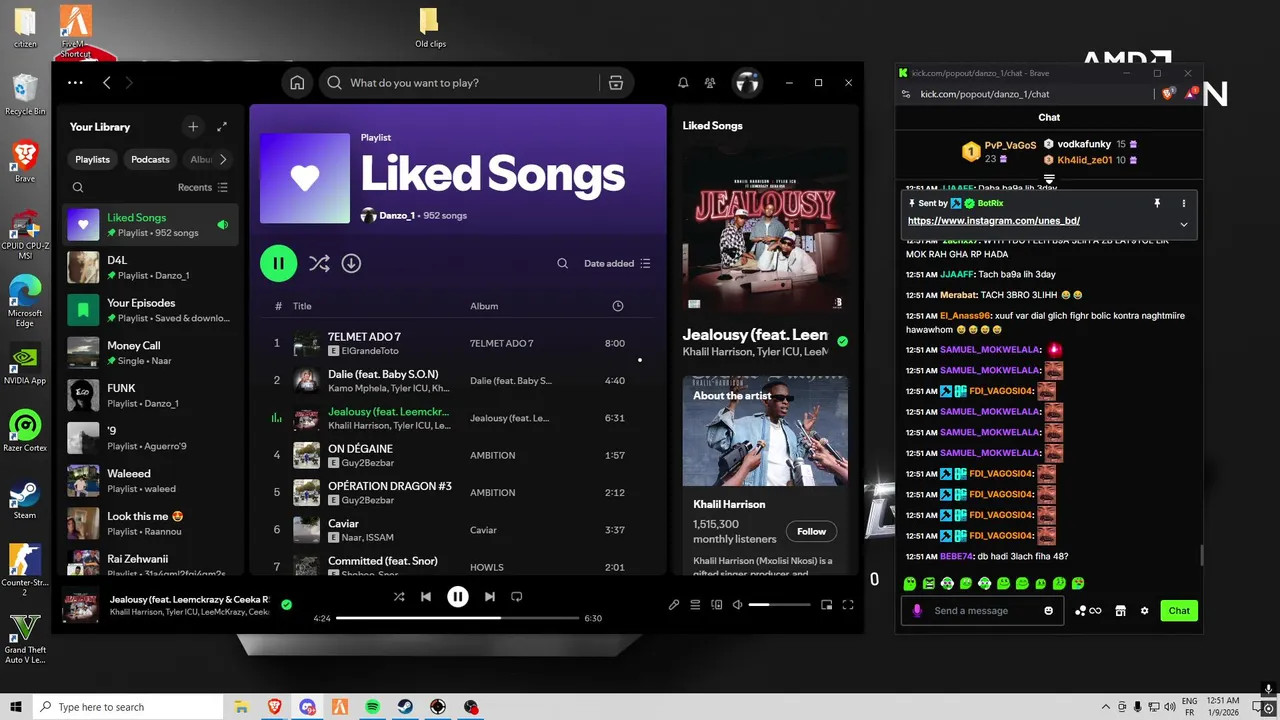Click the Send a message input
Screen dimensions: 1280x720
point(980,611)
